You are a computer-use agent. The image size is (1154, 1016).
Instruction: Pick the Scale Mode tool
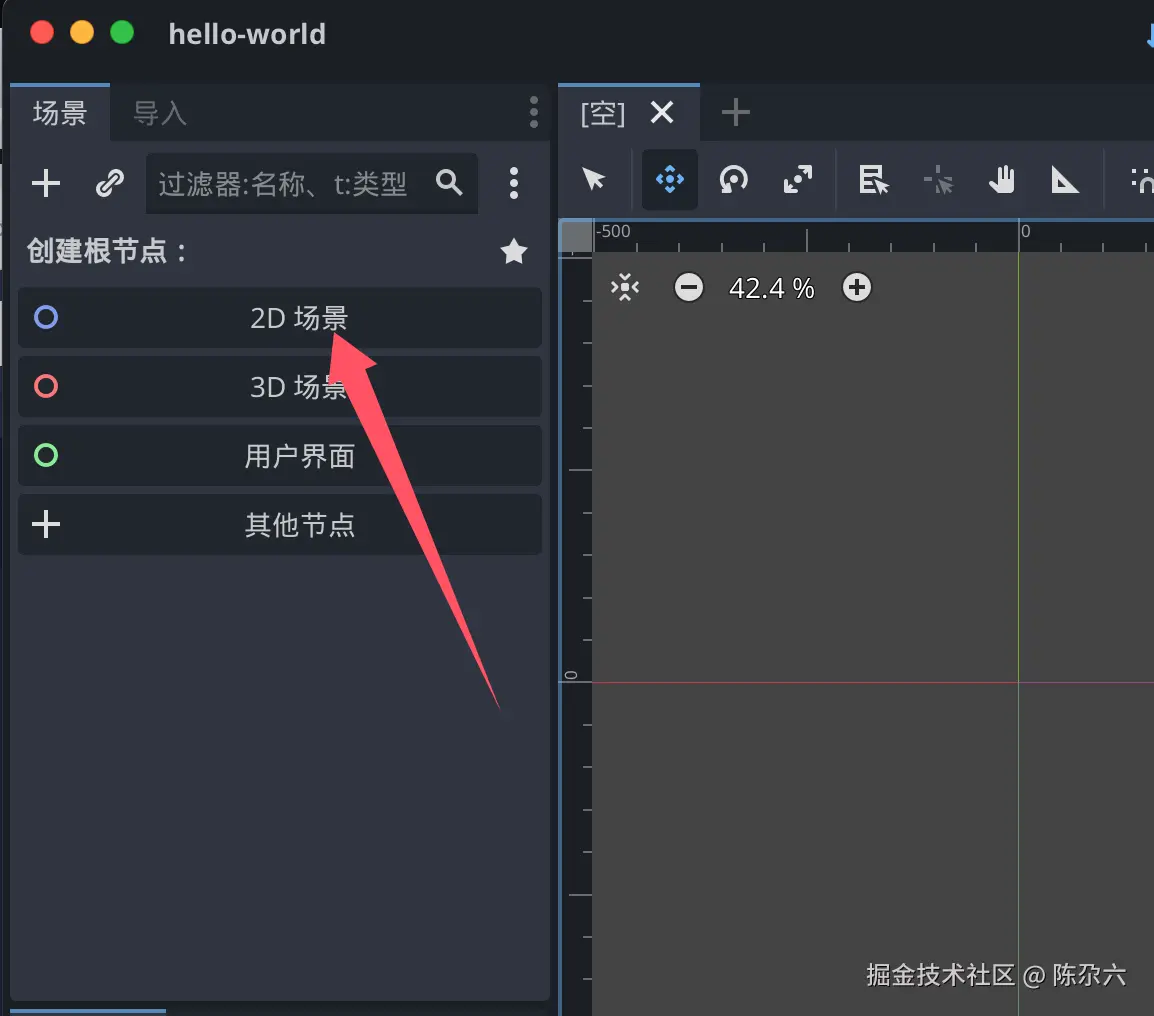click(x=798, y=179)
